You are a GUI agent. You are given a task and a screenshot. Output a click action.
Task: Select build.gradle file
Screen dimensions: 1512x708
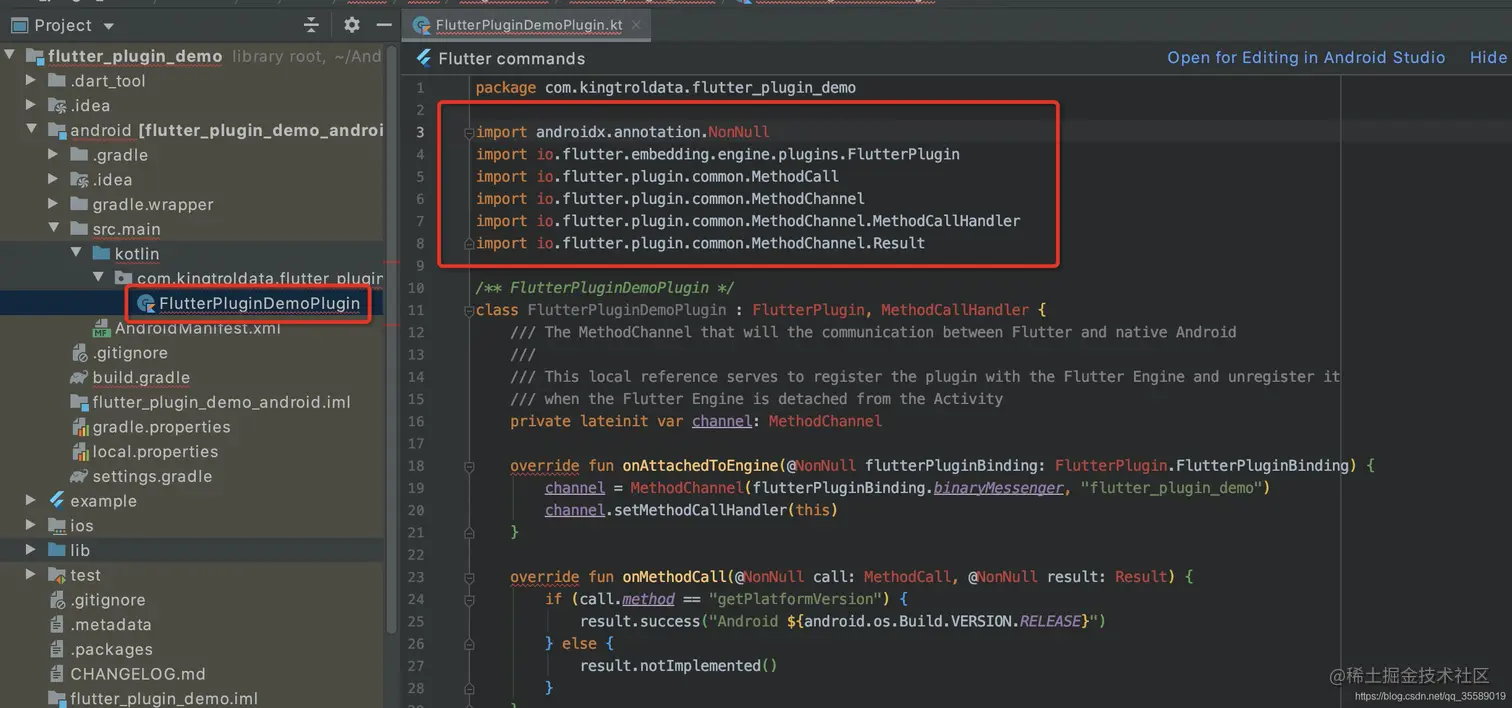(x=141, y=377)
